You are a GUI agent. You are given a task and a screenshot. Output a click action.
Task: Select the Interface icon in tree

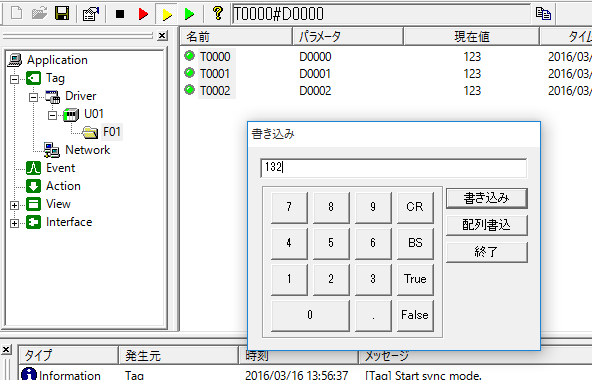click(x=33, y=222)
